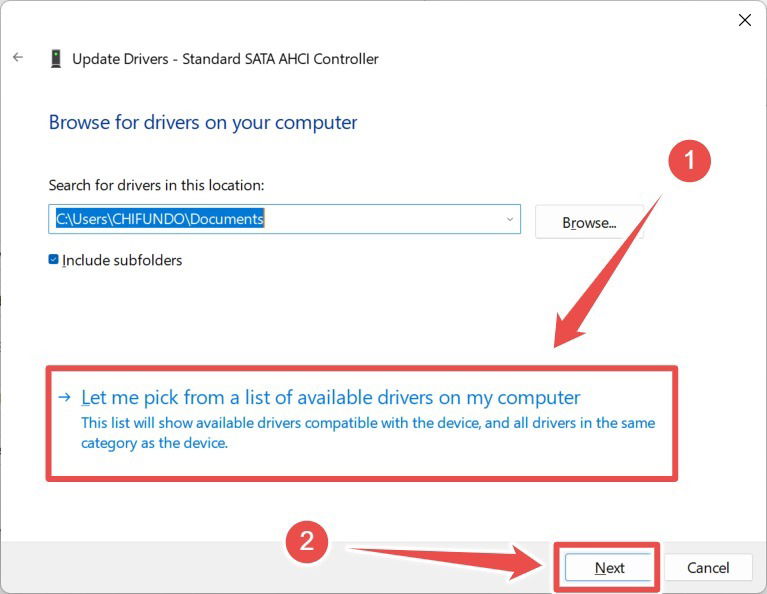
Task: Click the description text 'This list will show available drivers'
Action: [368, 433]
